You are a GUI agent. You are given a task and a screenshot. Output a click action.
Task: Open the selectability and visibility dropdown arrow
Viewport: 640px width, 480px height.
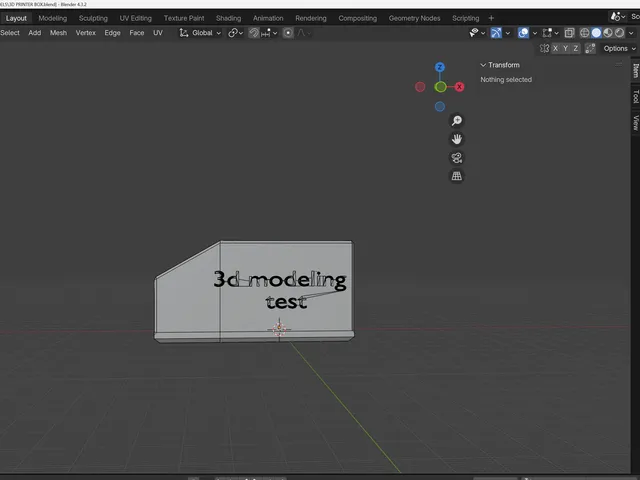483,33
